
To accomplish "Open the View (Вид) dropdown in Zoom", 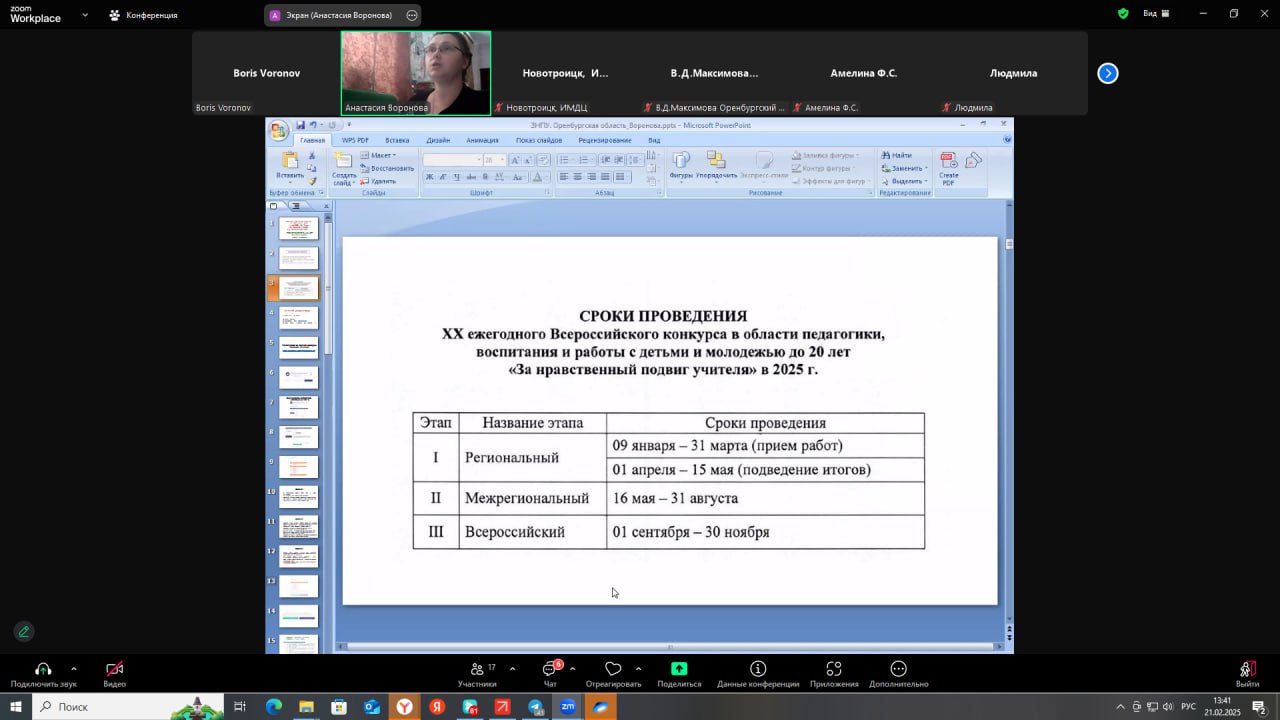I will click(1156, 14).
